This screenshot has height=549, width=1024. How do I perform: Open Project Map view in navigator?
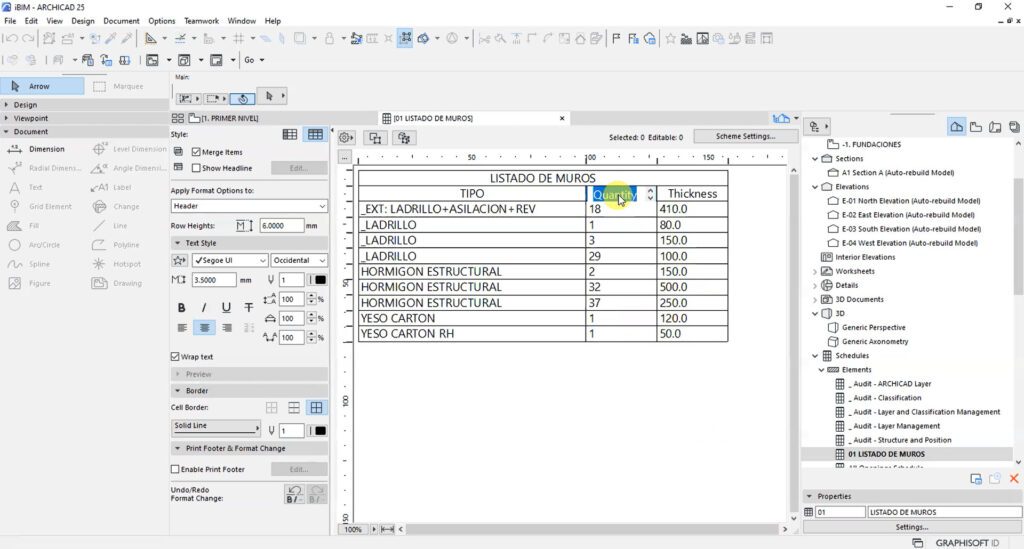tap(956, 127)
